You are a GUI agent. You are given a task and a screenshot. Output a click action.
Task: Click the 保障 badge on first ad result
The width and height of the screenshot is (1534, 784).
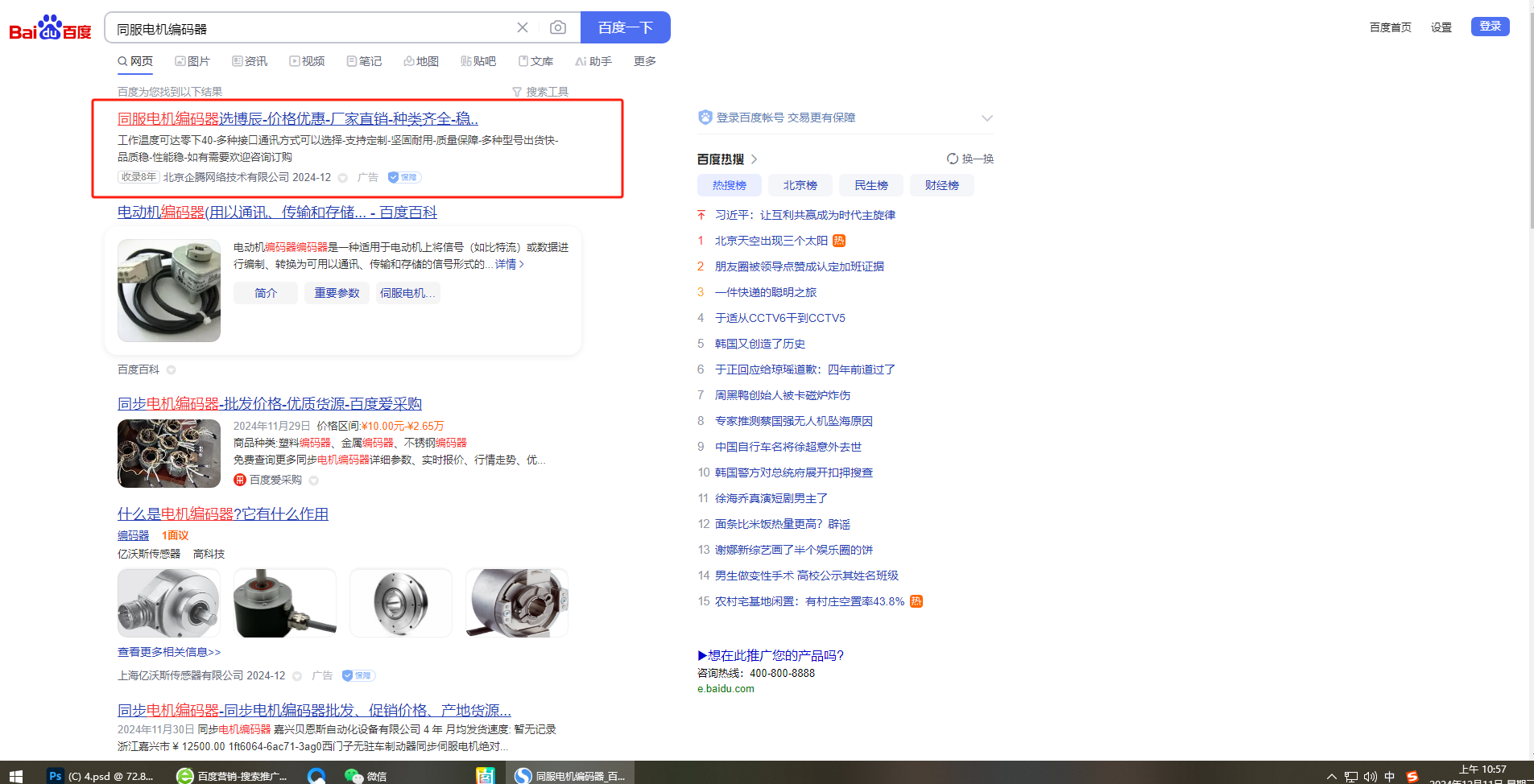click(x=404, y=177)
